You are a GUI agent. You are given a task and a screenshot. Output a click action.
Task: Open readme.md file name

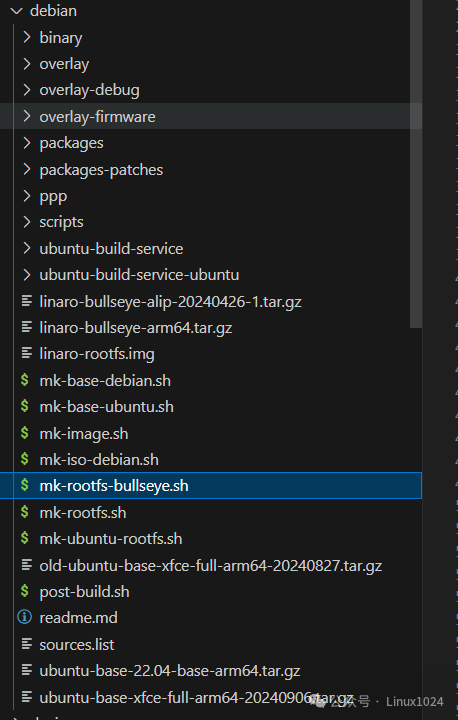pos(79,618)
